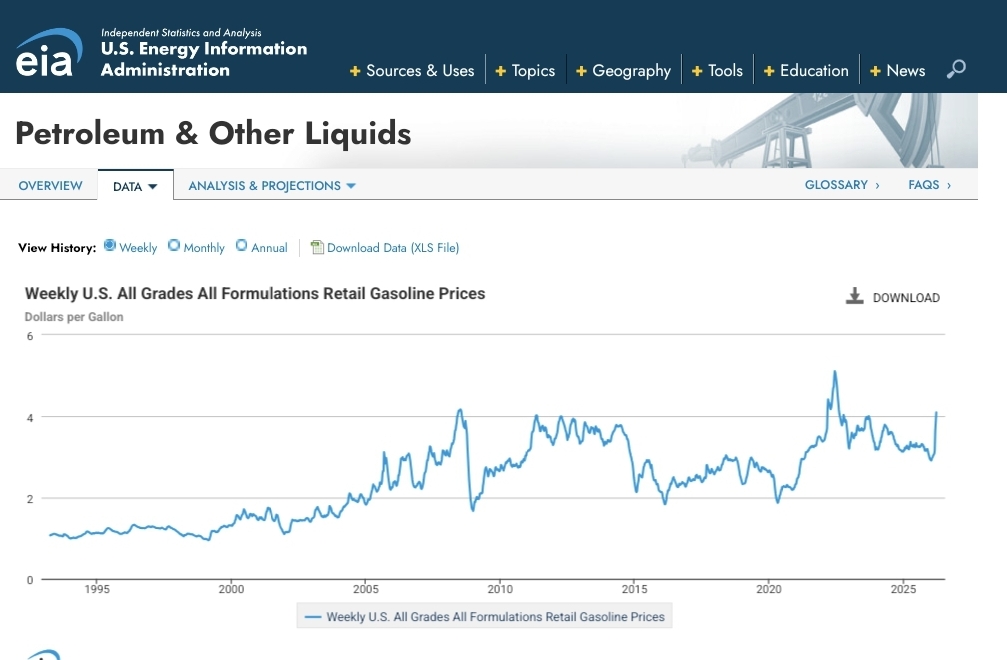Expand the Analysis & Projections dropdown arrow
The height and width of the screenshot is (660, 1007).
[x=351, y=186]
